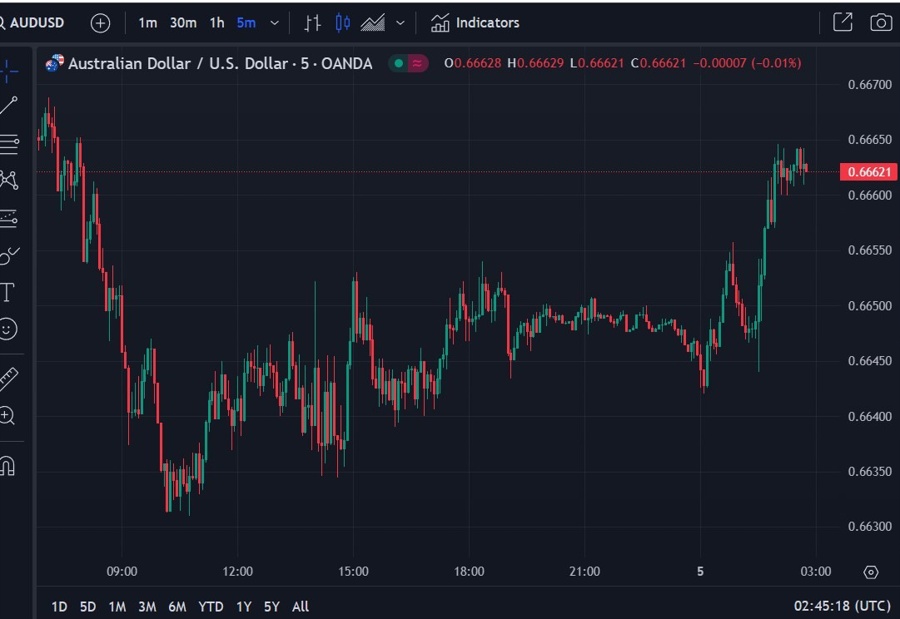Choose the candles chart style icon
Viewport: 900px width, 619px height.
(343, 23)
